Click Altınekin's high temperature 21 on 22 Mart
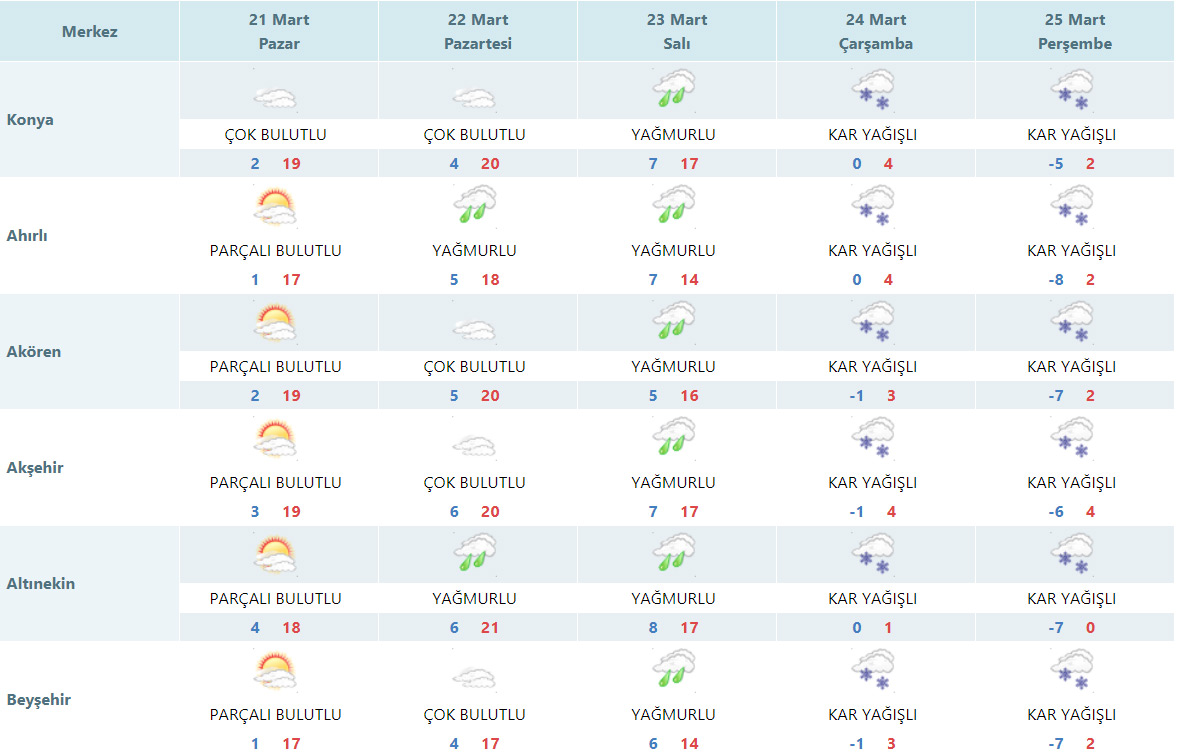The height and width of the screenshot is (756, 1179). tap(489, 628)
